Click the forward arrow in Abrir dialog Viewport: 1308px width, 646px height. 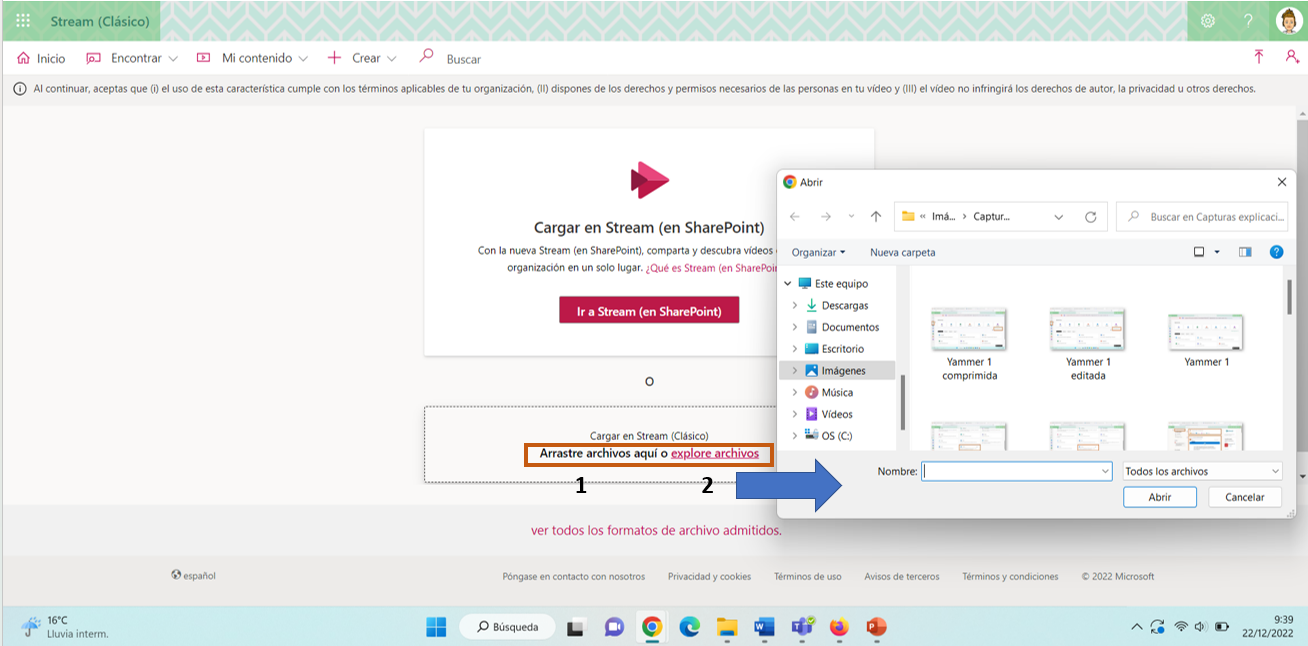pyautogui.click(x=826, y=216)
